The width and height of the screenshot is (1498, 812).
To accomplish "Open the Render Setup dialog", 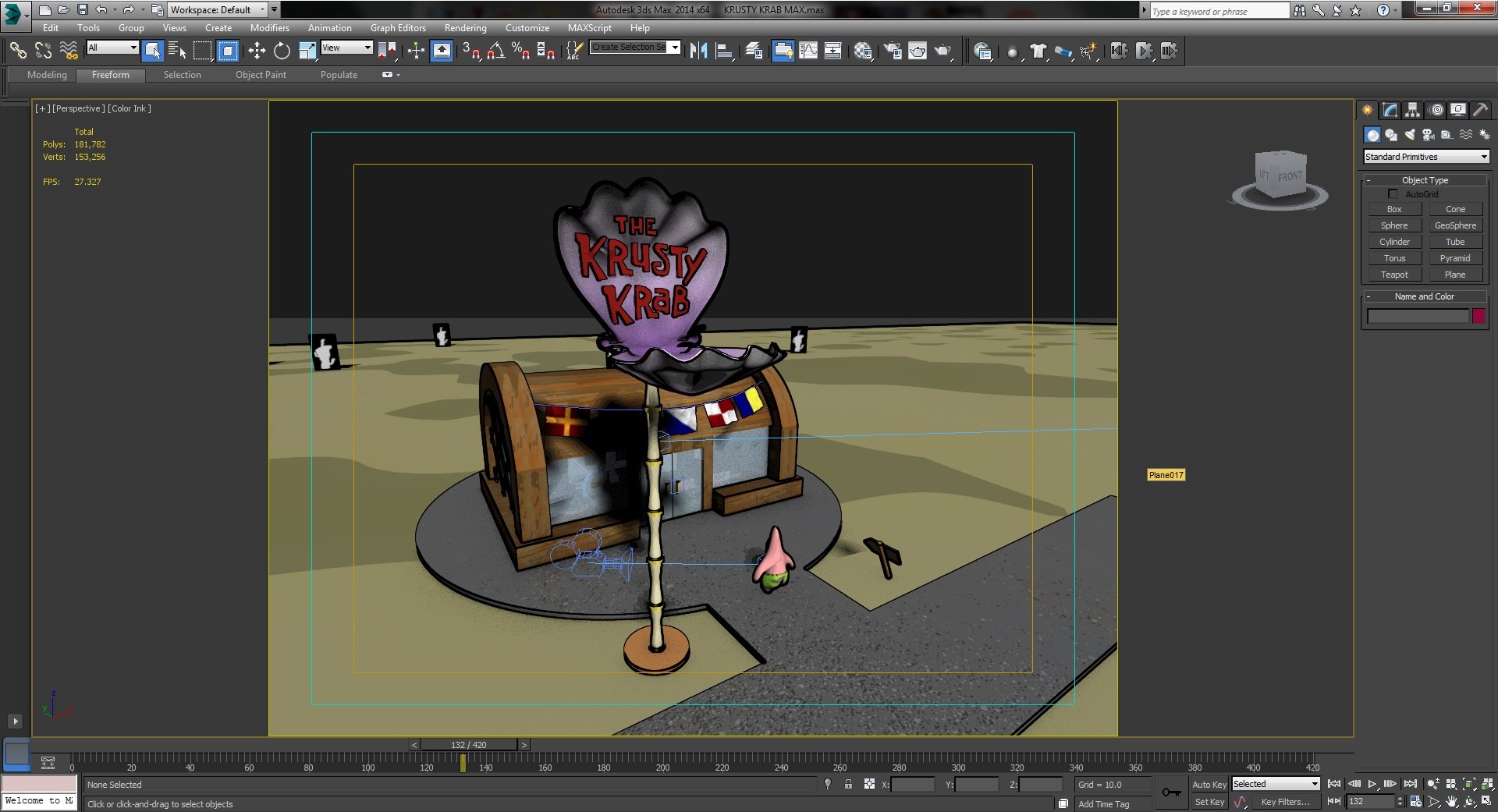I will pyautogui.click(x=892, y=51).
